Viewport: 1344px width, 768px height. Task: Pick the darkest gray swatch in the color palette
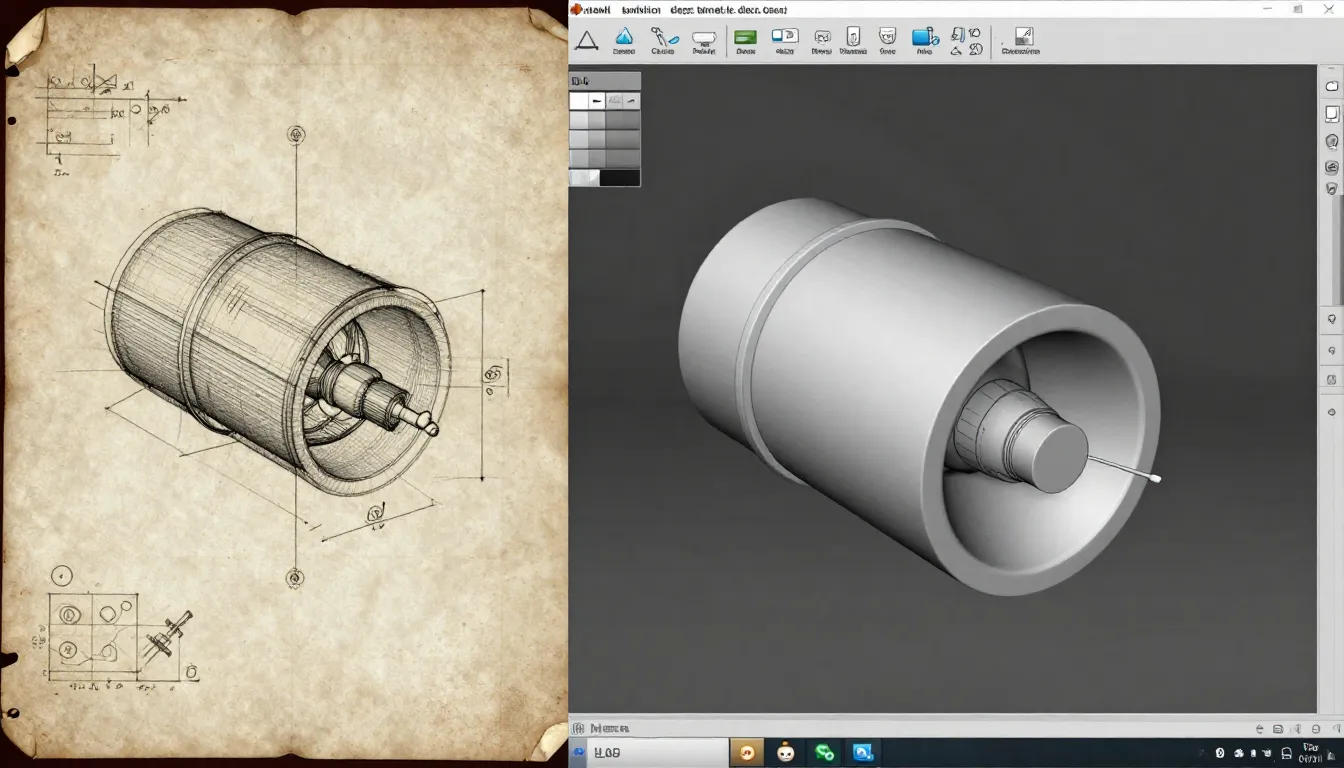[621, 177]
